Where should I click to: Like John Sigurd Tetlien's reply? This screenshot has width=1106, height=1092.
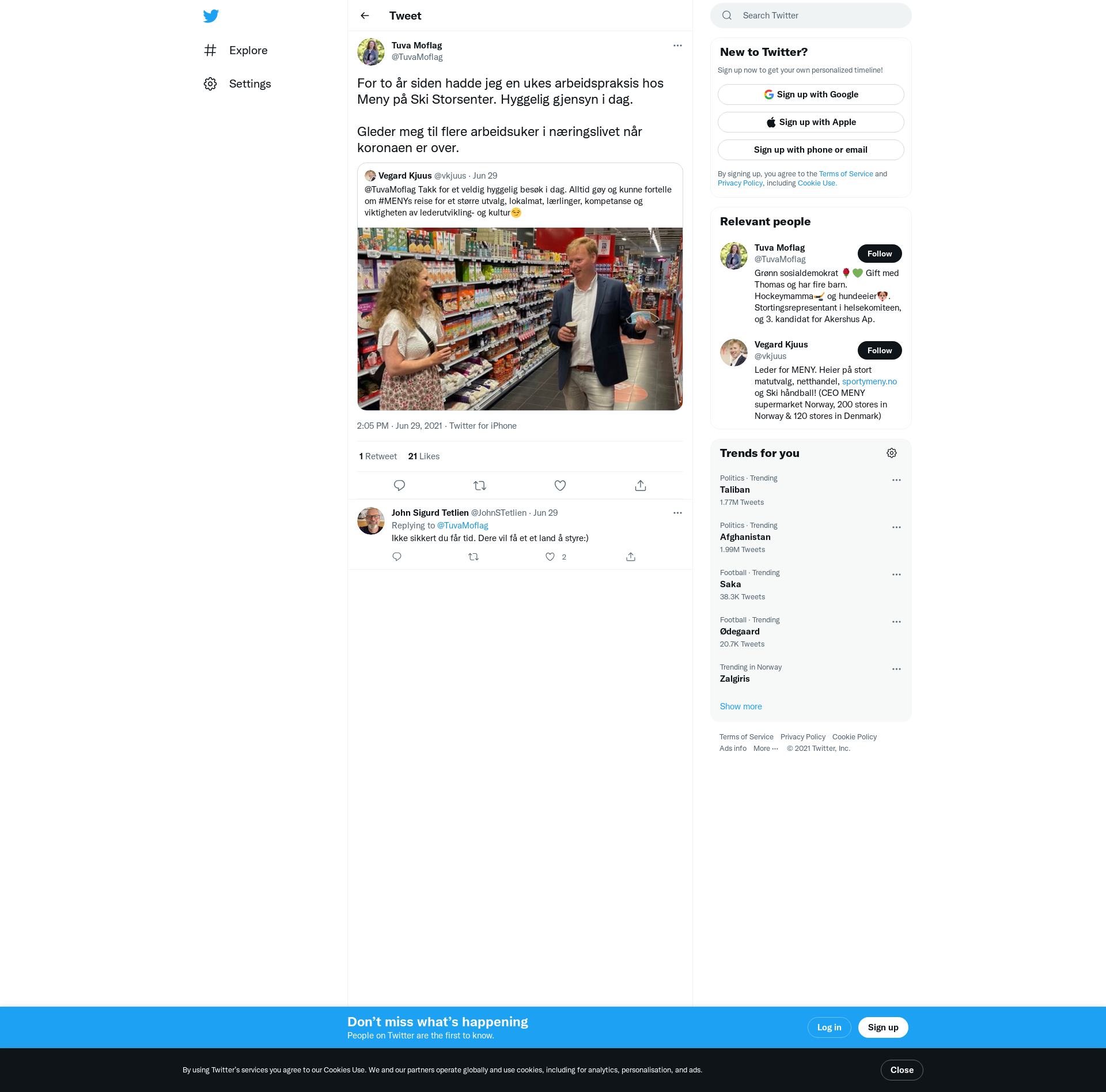point(550,557)
